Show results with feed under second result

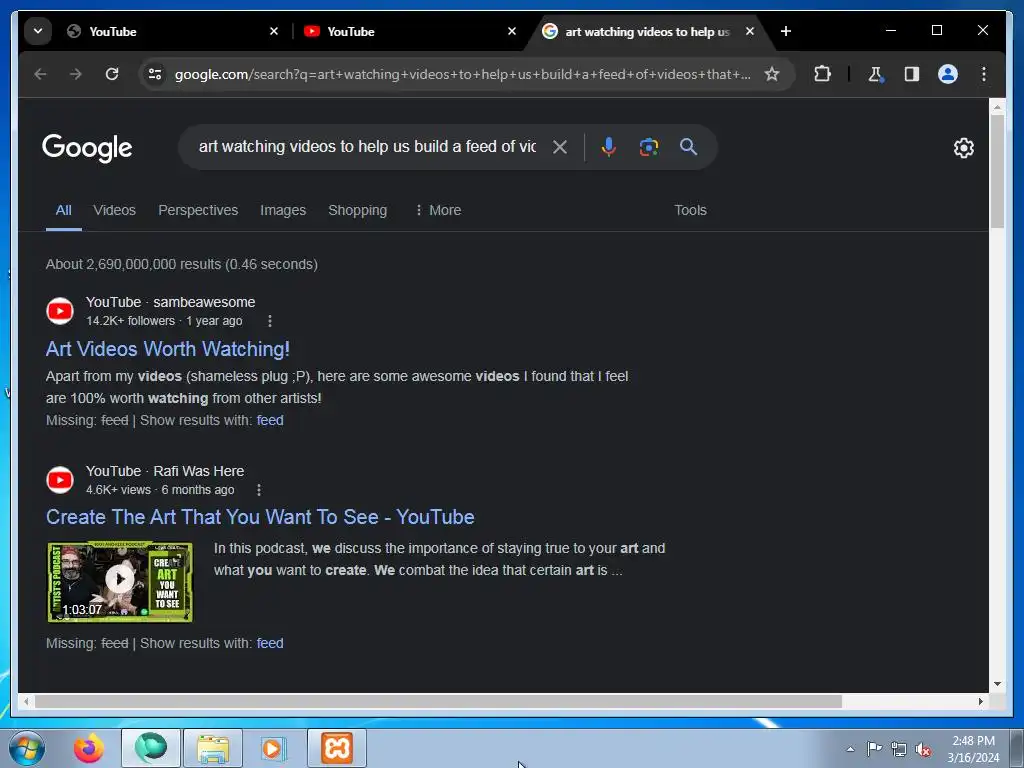tap(270, 643)
